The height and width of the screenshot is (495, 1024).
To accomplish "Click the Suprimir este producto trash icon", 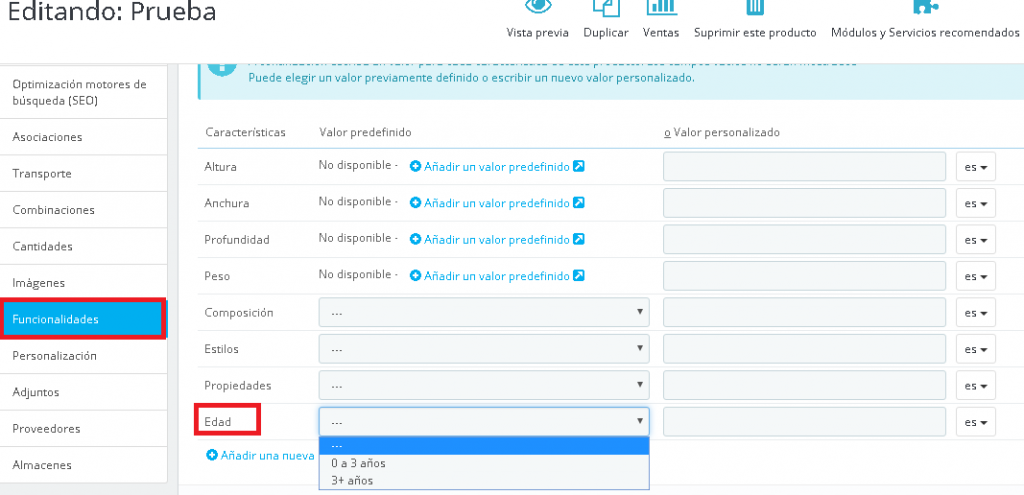I will [755, 8].
